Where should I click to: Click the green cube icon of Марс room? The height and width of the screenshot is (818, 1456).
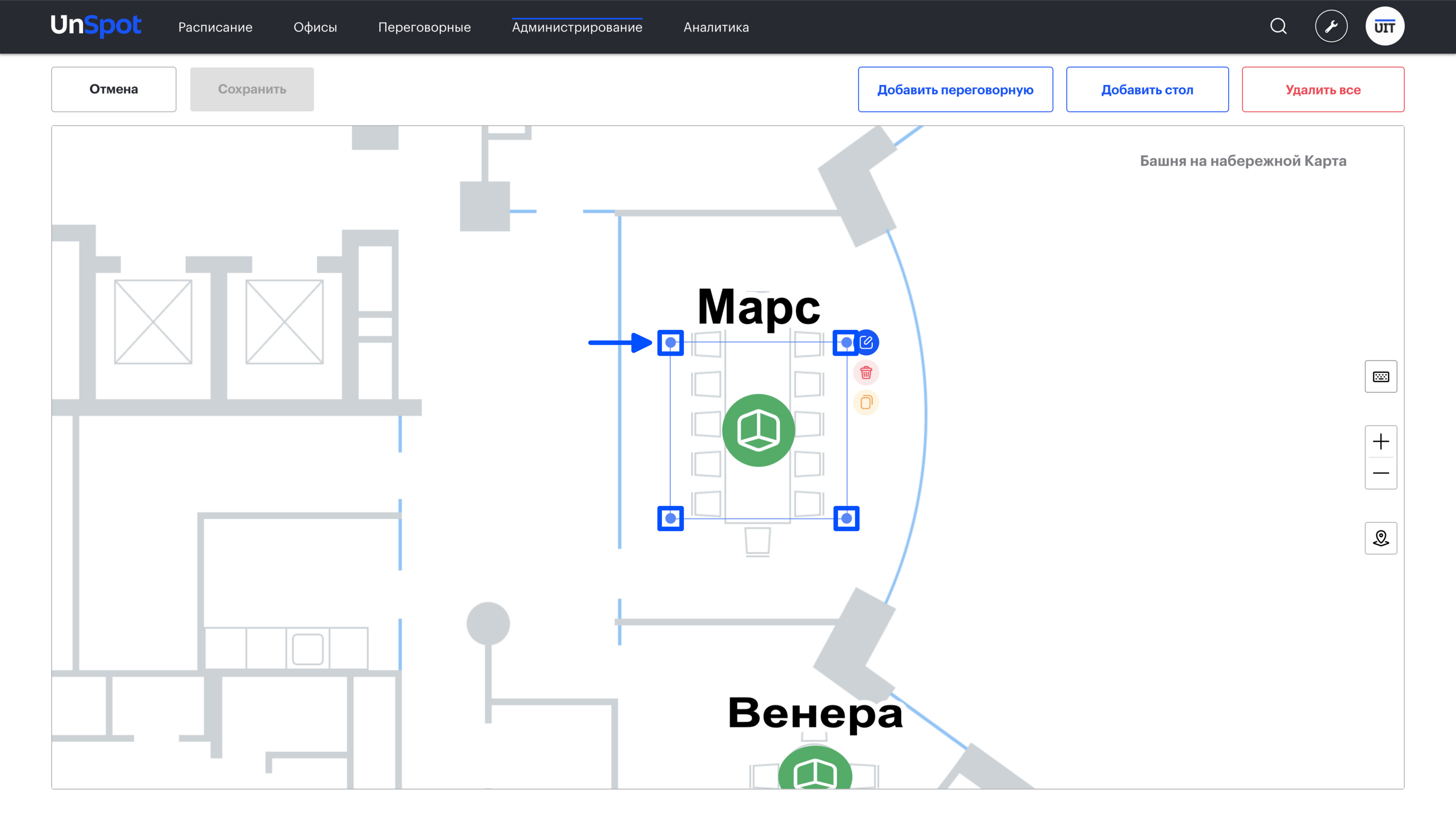tap(758, 431)
